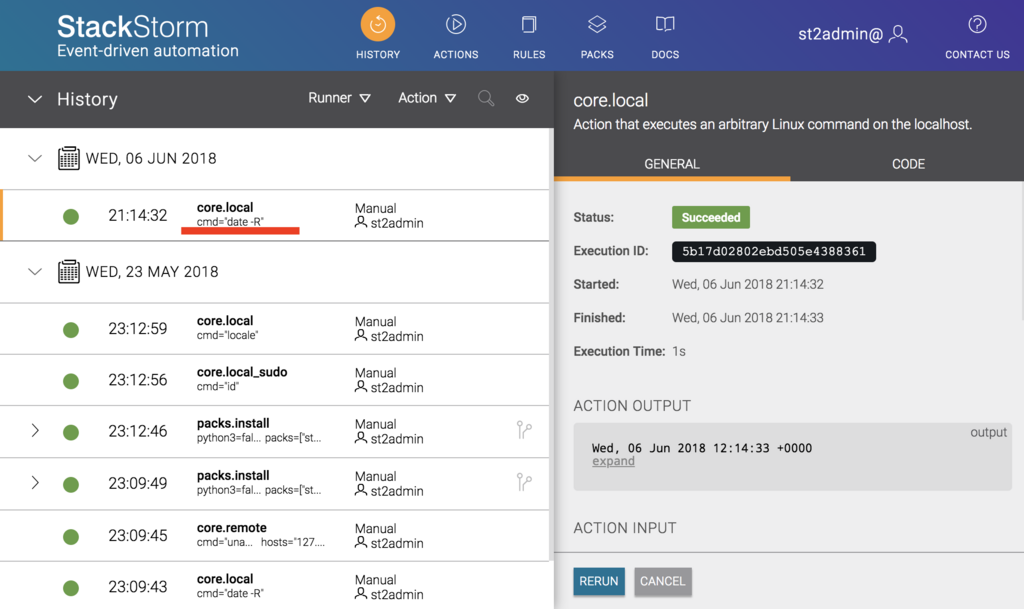Expand the packs.install 23:12:46 execution
Image resolution: width=1024 pixels, height=609 pixels.
pyautogui.click(x=35, y=430)
